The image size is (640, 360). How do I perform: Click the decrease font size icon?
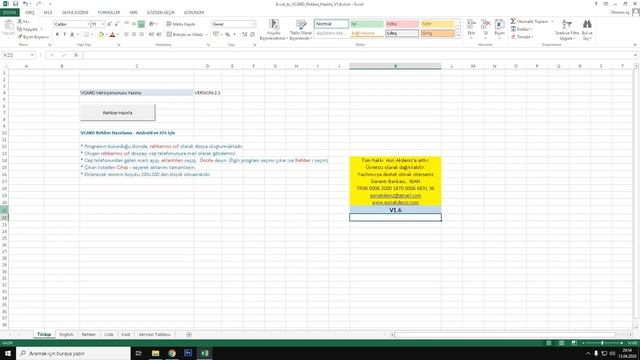coord(116,24)
